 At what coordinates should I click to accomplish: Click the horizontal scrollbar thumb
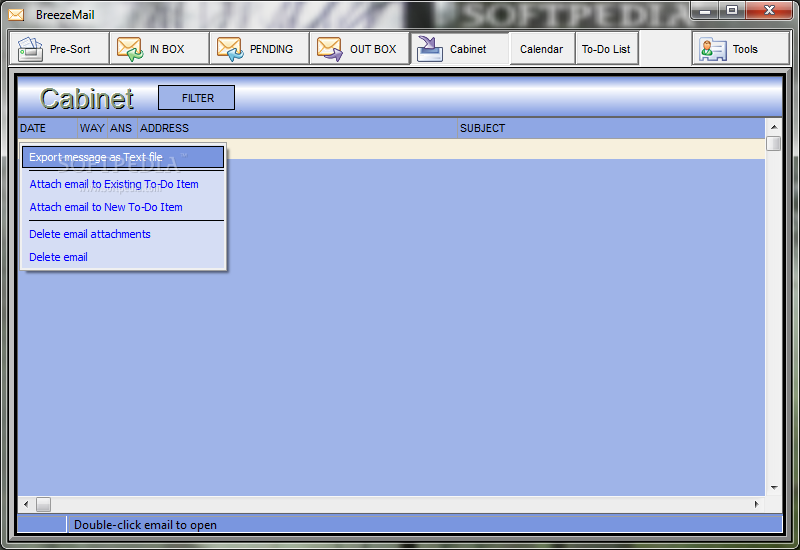pyautogui.click(x=43, y=505)
